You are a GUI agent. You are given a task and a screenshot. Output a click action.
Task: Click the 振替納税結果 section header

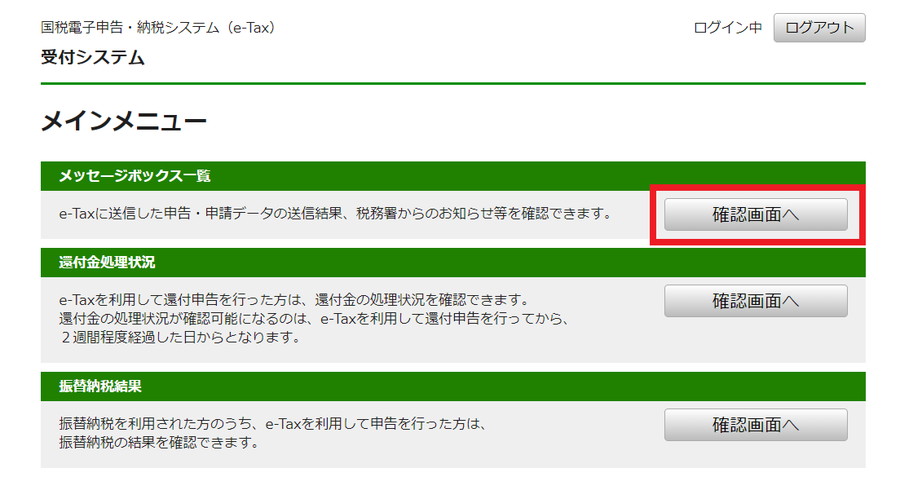(453, 386)
